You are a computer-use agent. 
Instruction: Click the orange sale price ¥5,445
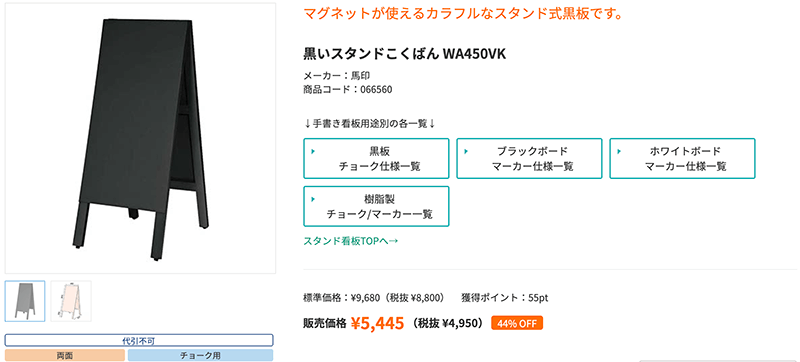pos(378,323)
